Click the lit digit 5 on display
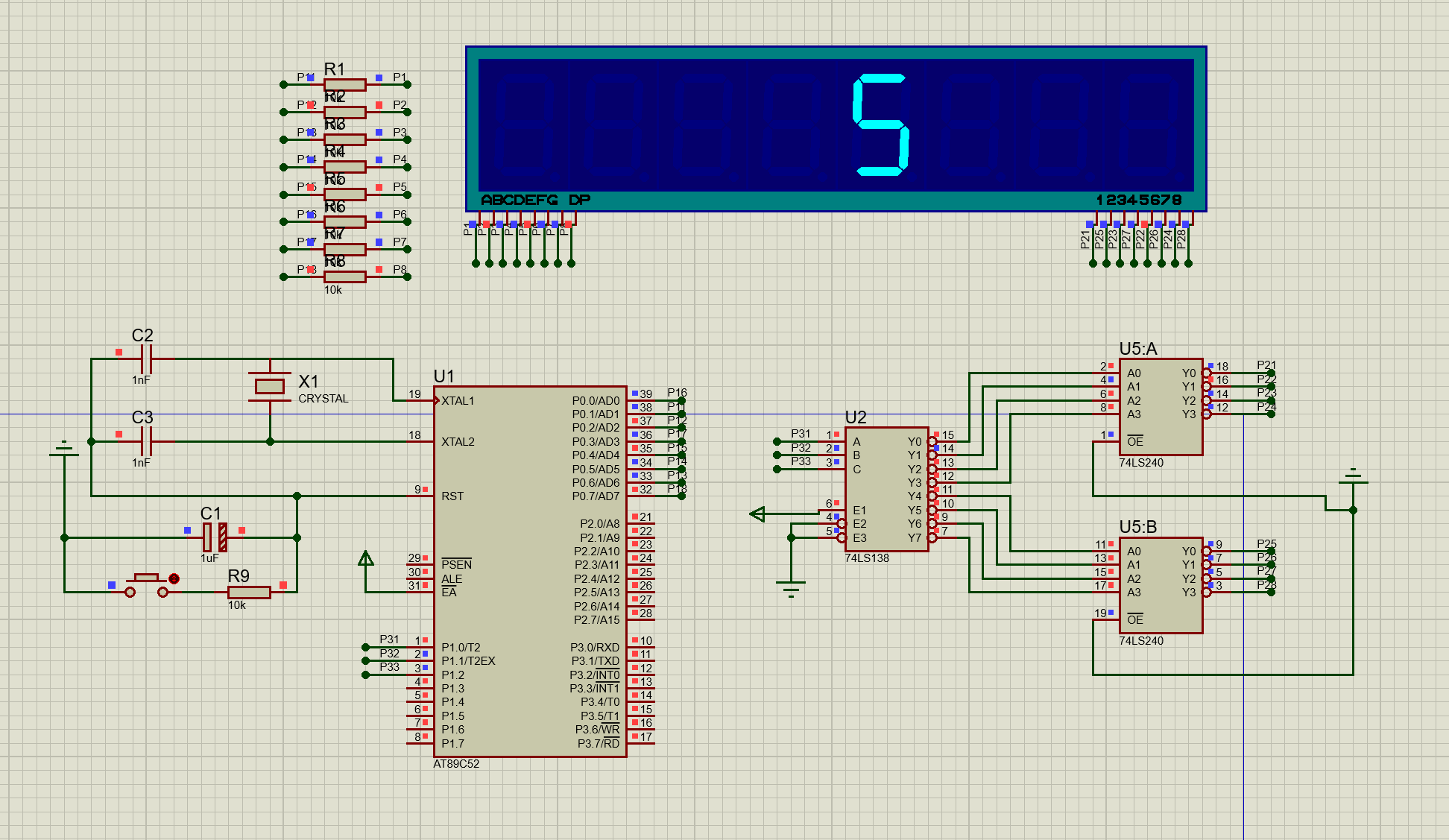1449x840 pixels. (x=881, y=124)
